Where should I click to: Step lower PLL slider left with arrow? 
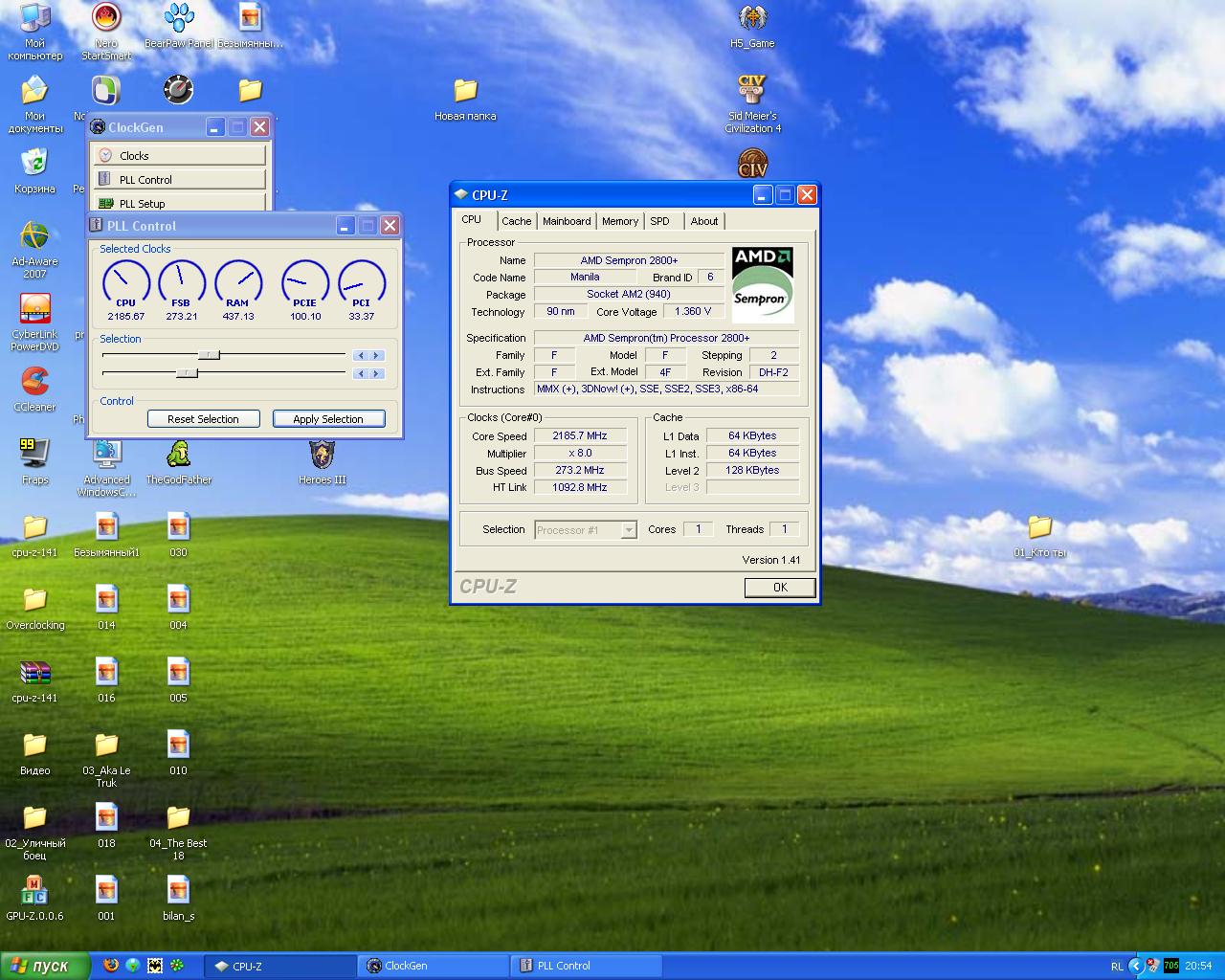360,373
